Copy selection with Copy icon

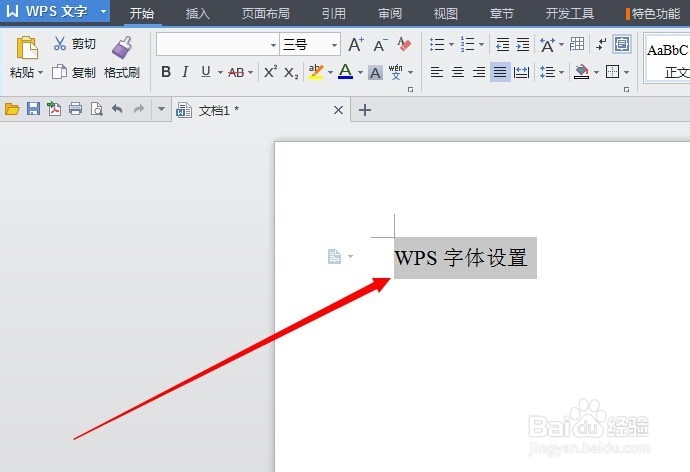point(59,72)
